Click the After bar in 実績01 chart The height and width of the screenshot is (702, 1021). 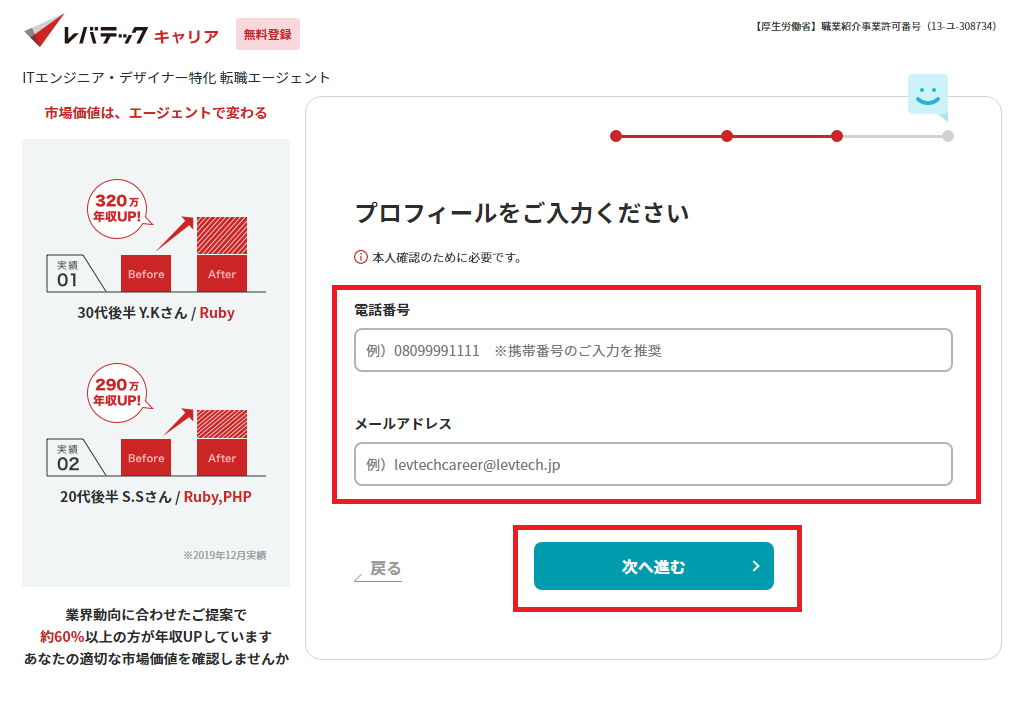pos(221,273)
